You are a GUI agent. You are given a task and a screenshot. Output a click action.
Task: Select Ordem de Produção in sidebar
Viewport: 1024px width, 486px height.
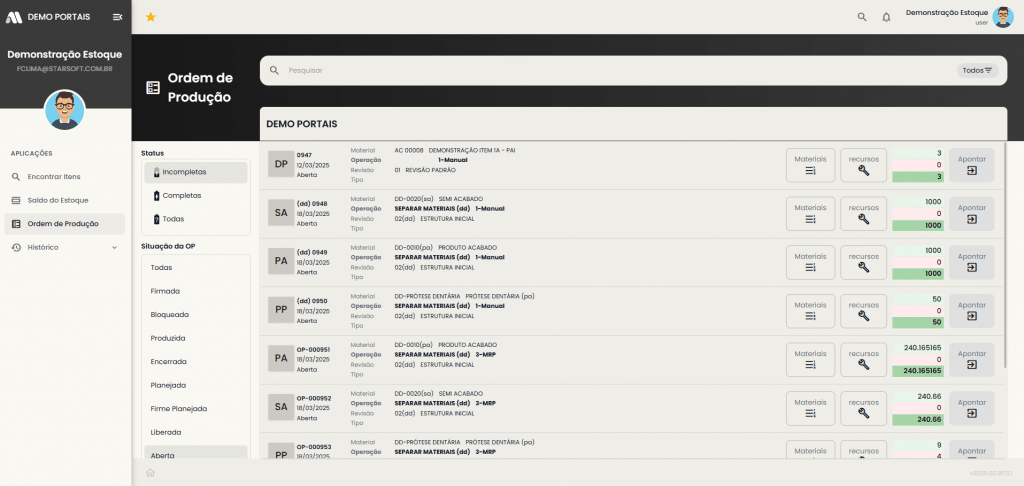65,224
